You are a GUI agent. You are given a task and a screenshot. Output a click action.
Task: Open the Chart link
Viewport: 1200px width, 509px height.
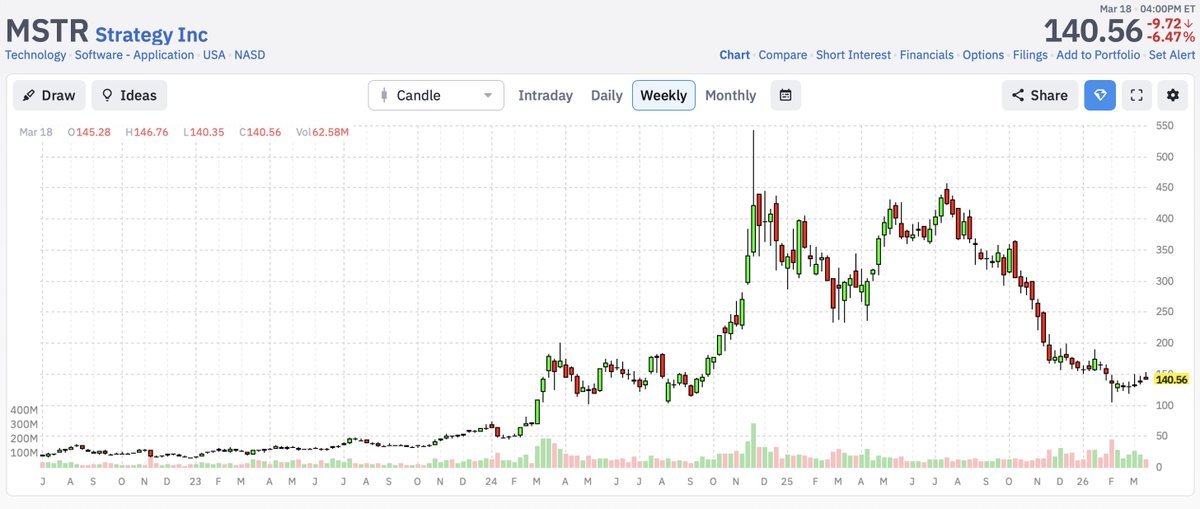pos(735,55)
